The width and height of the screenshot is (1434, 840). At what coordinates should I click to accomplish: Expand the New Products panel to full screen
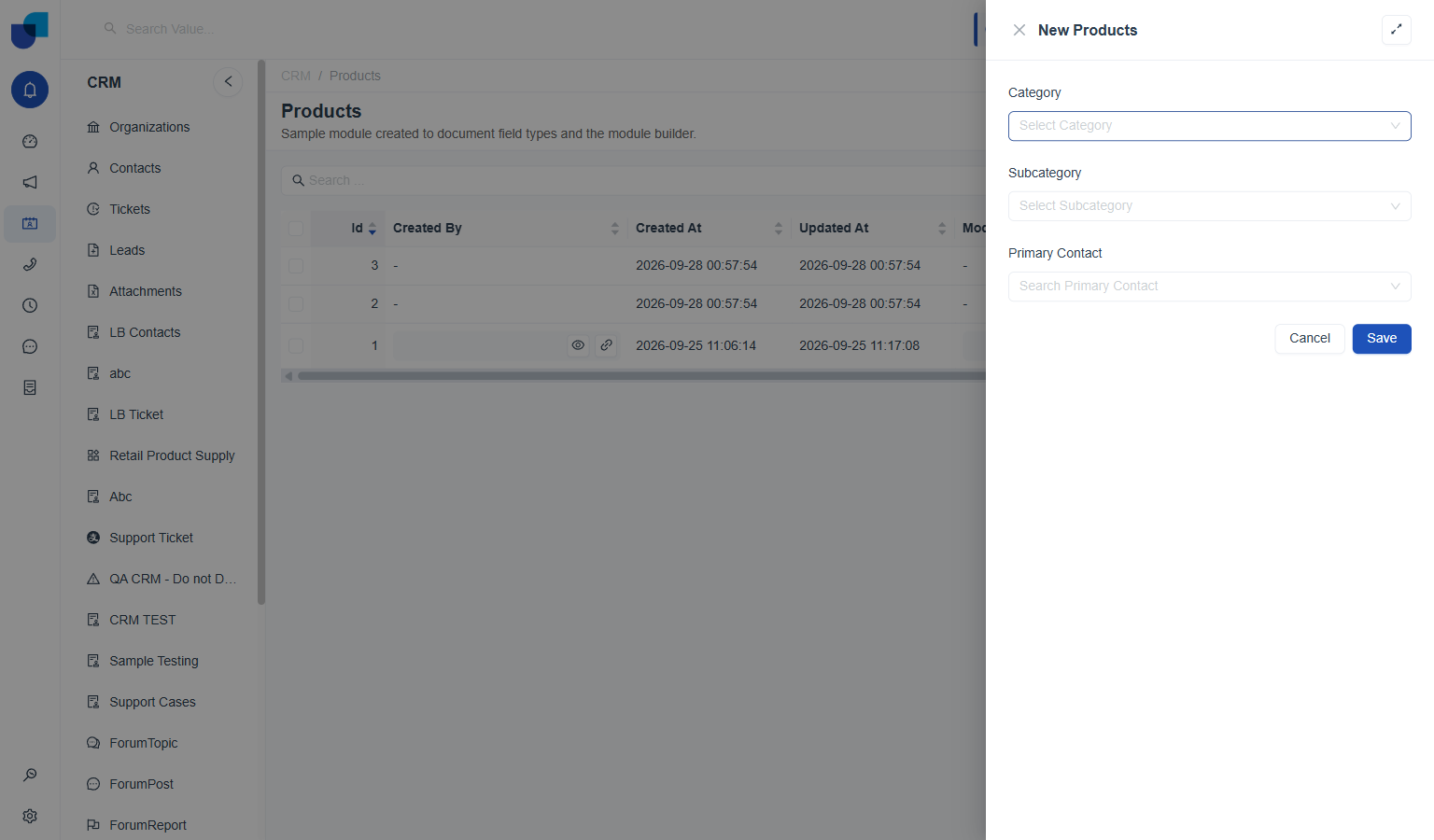[x=1396, y=30]
